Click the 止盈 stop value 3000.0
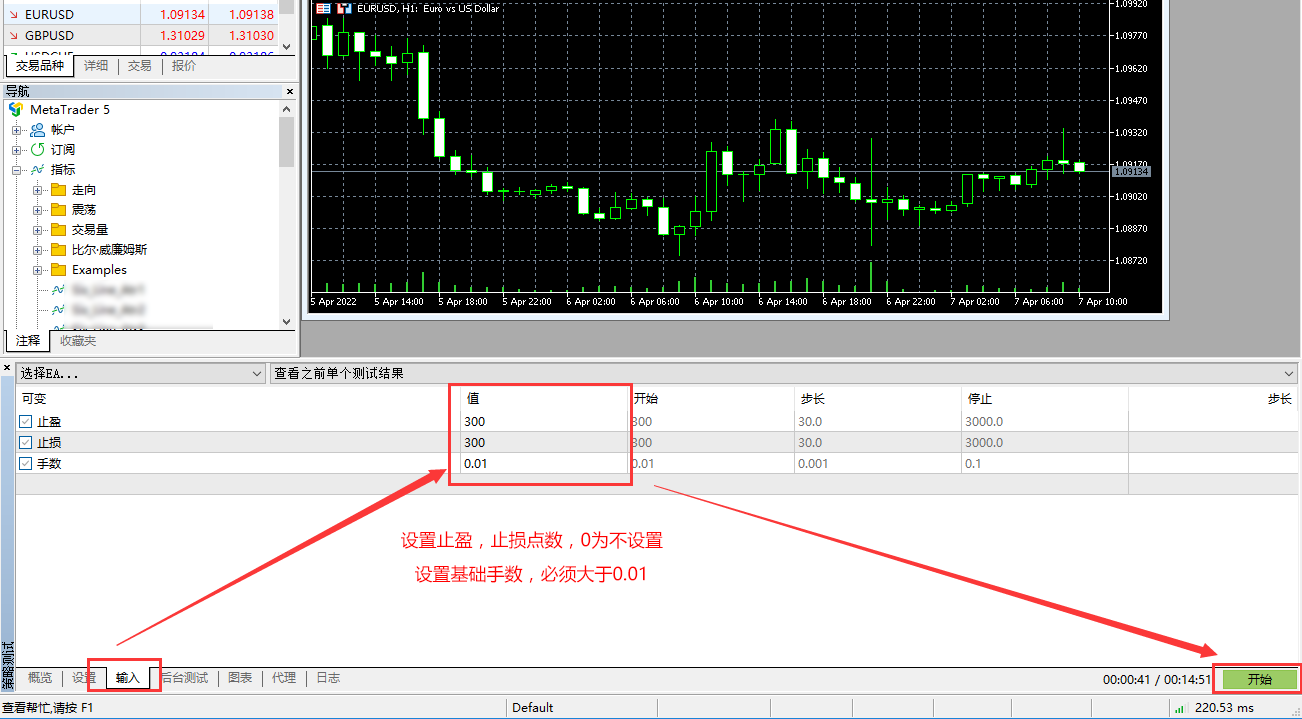This screenshot has width=1302, height=719. (985, 421)
